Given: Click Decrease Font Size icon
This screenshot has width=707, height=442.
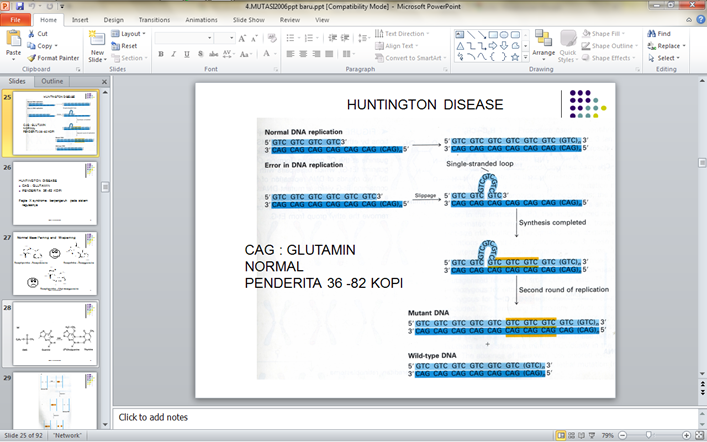Looking at the screenshot, I should tap(254, 38).
